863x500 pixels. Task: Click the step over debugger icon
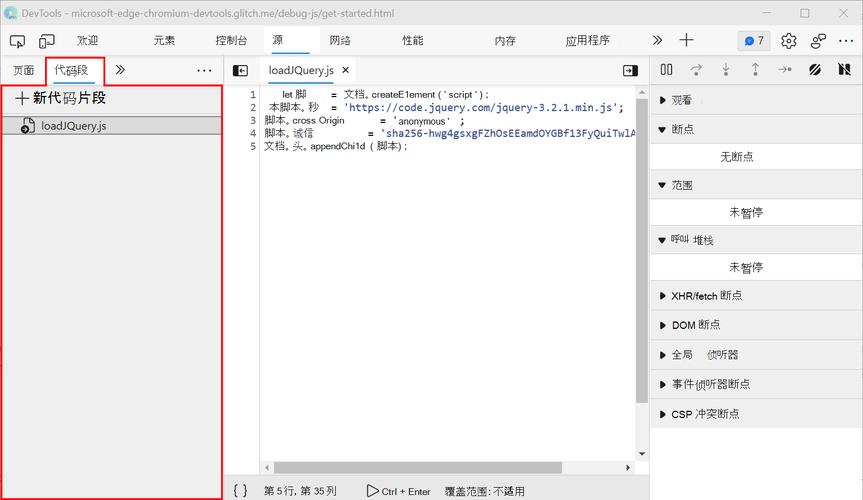(696, 70)
